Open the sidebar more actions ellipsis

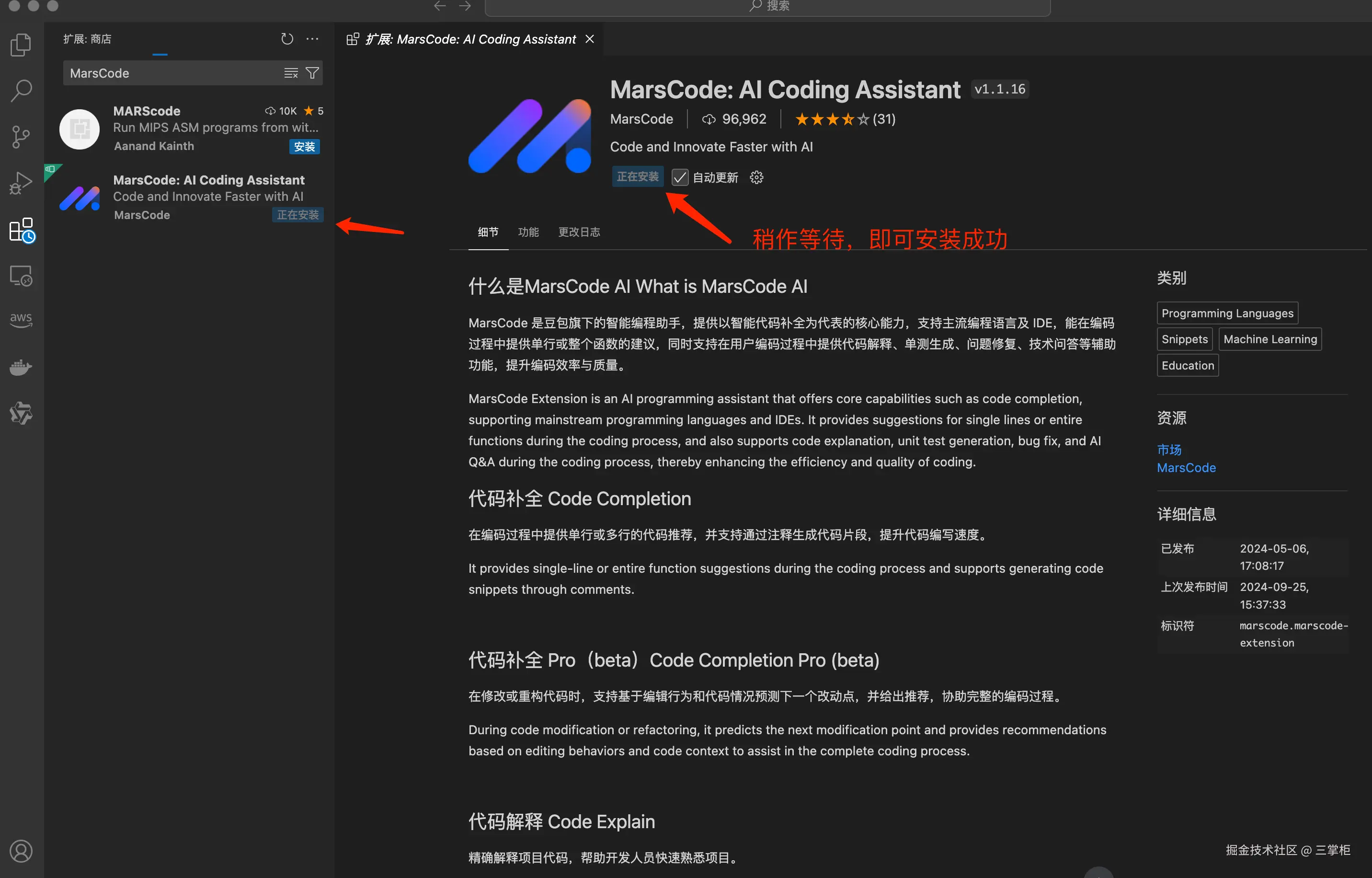tap(312, 39)
